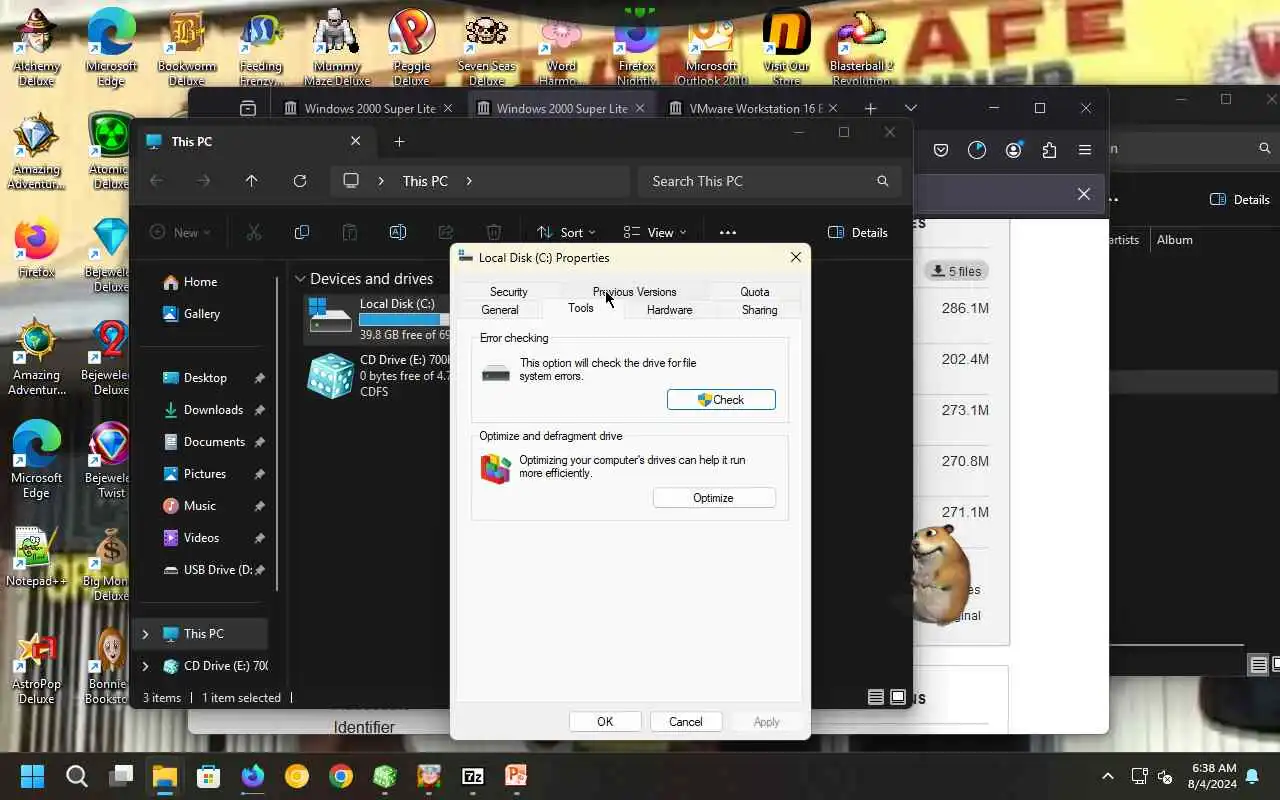Collapse the Devices and drives group
1280x800 pixels.
[300, 279]
